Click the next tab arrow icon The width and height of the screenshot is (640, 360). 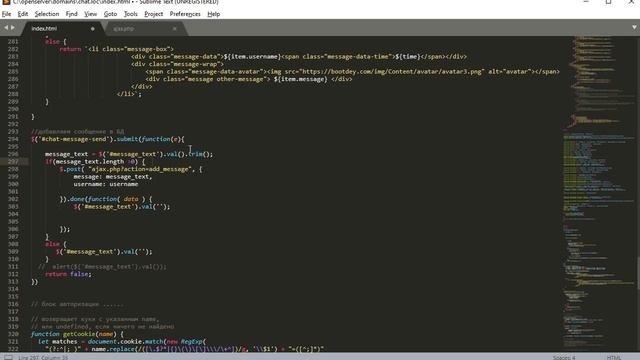tap(13, 28)
